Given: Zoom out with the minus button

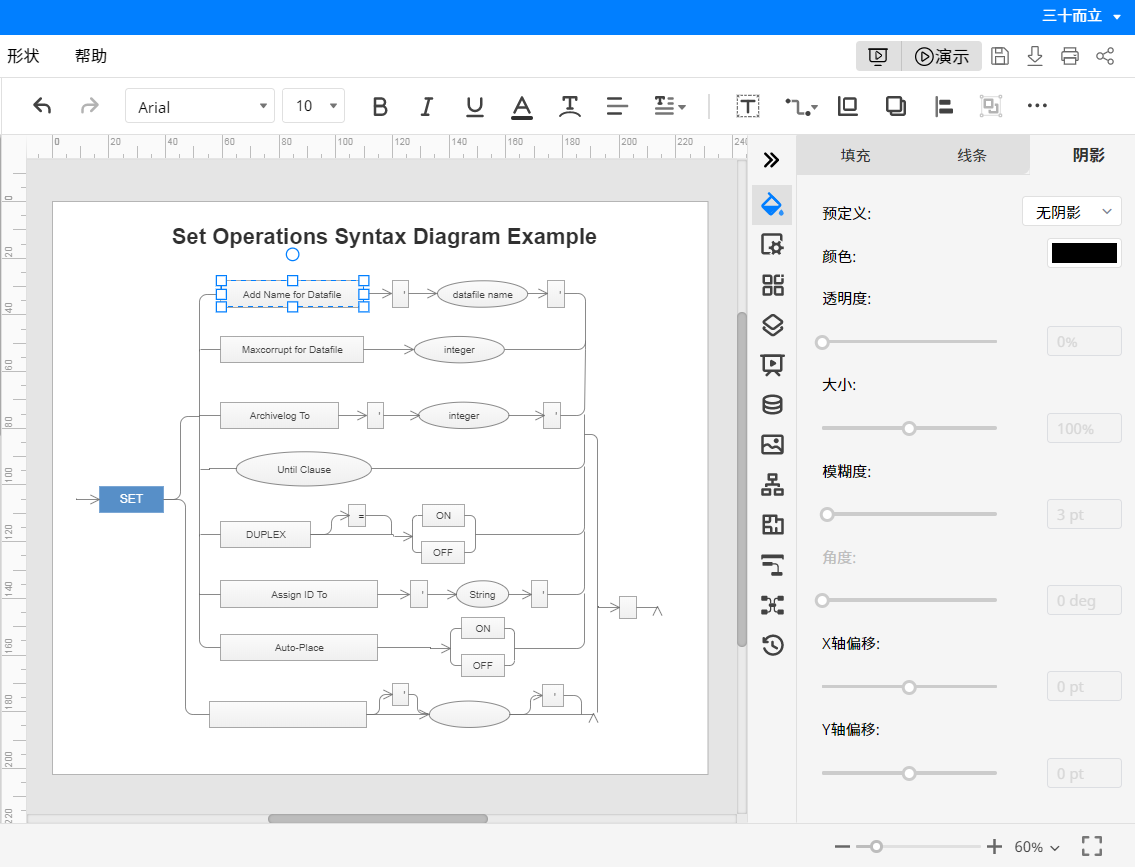Looking at the screenshot, I should tap(842, 846).
